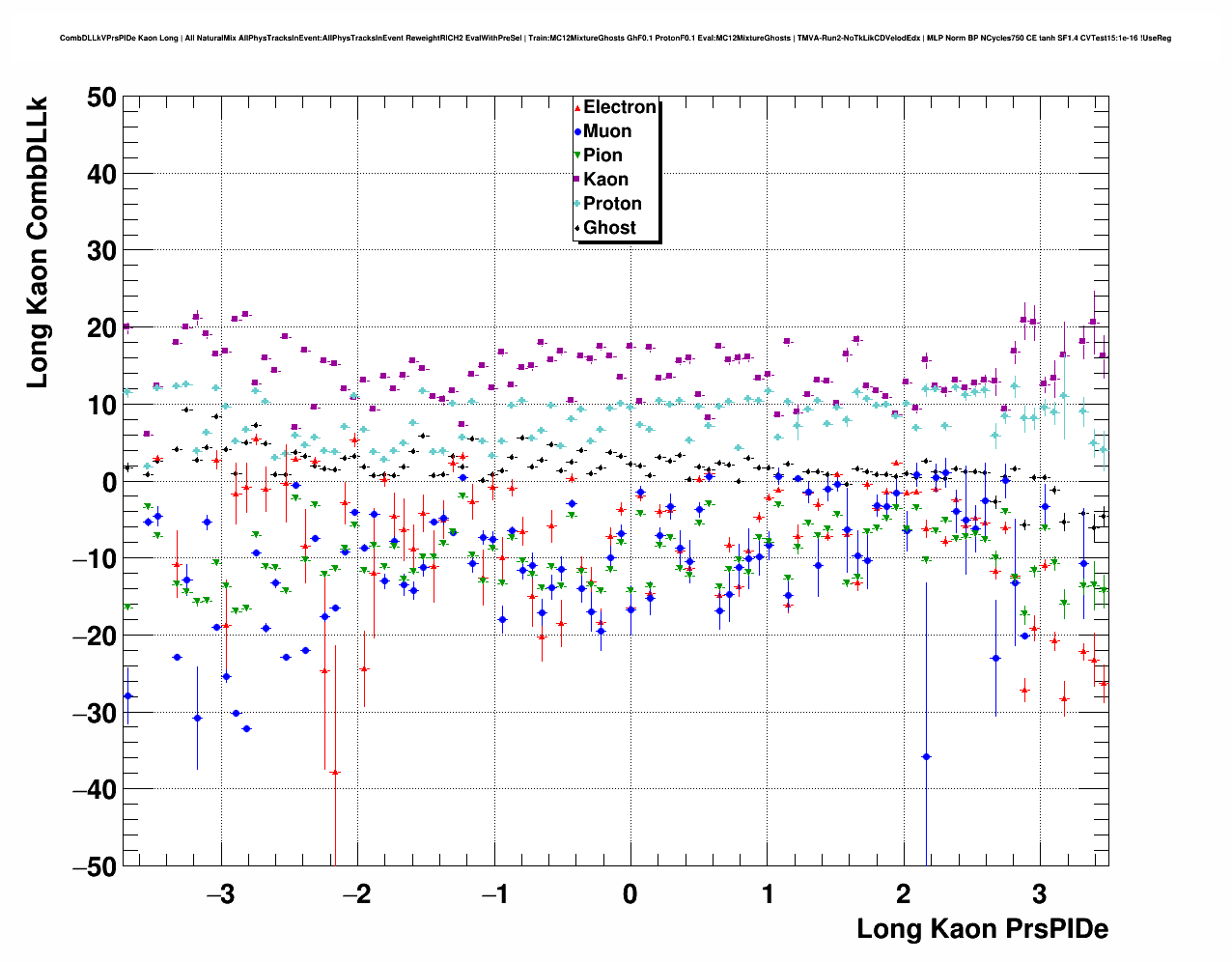
Task: Click the Proton legend text
Action: pyautogui.click(x=612, y=204)
